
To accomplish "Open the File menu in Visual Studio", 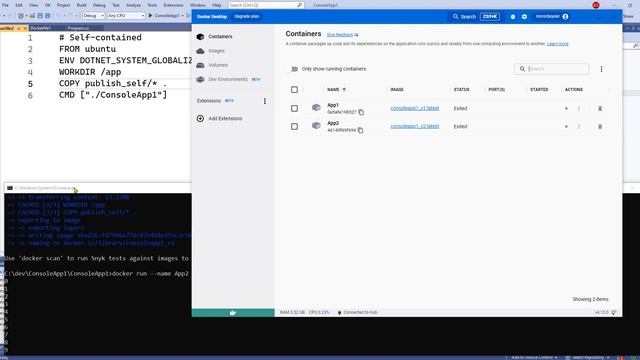I will point(5,5).
